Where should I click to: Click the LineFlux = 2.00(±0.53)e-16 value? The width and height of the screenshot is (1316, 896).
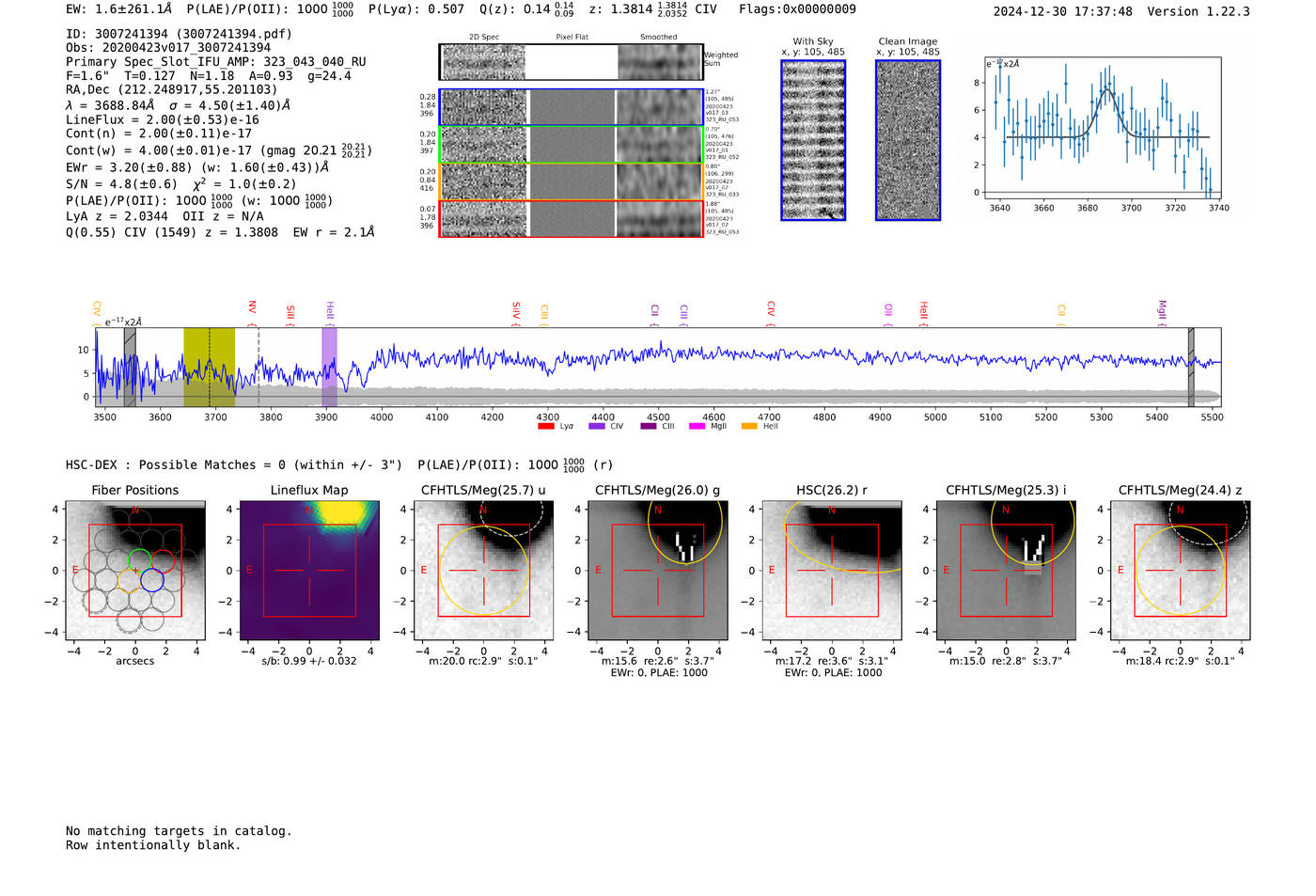[163, 120]
